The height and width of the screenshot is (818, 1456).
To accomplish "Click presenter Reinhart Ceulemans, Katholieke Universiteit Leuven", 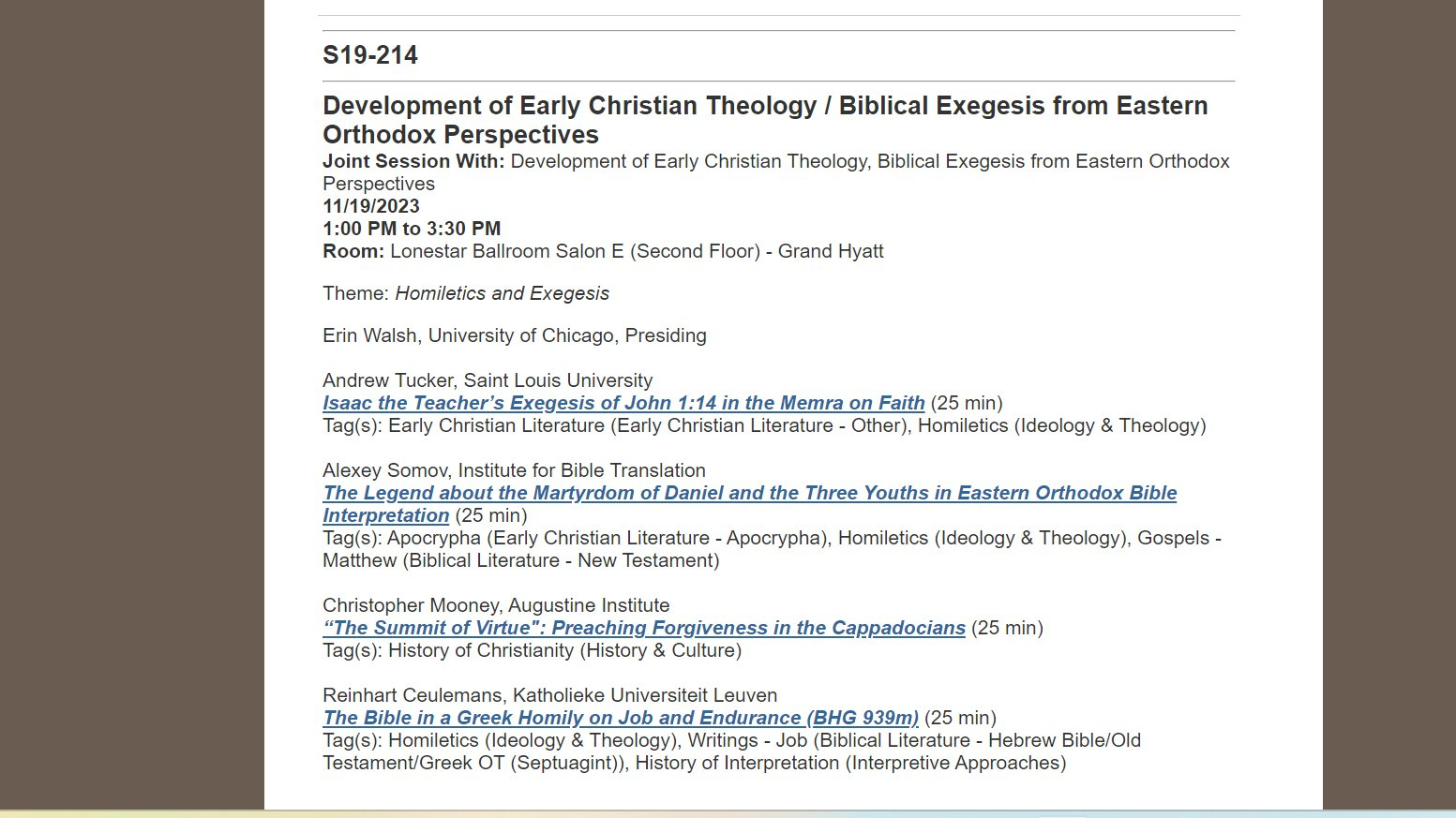I will [549, 695].
